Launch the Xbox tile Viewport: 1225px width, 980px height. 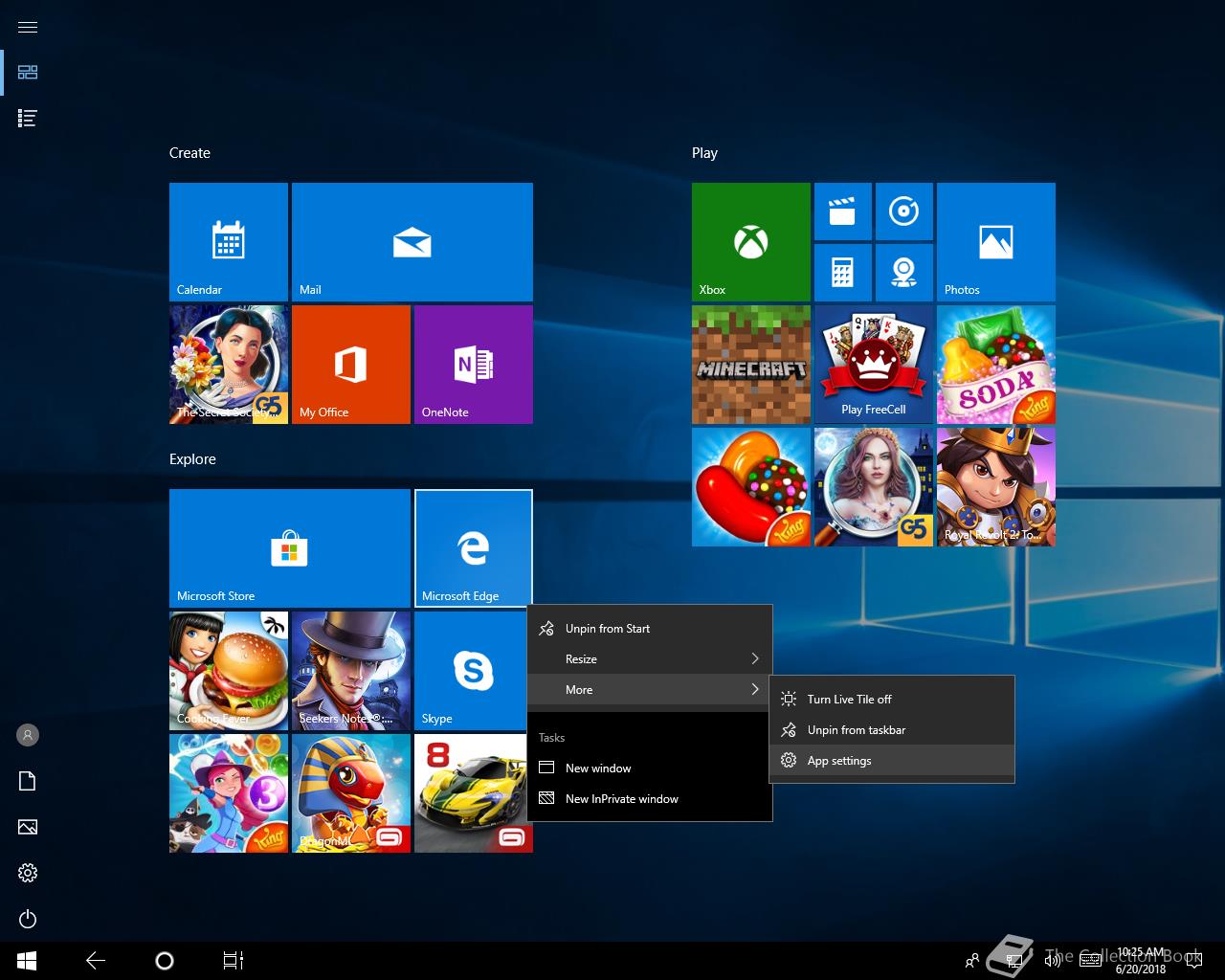(x=751, y=242)
